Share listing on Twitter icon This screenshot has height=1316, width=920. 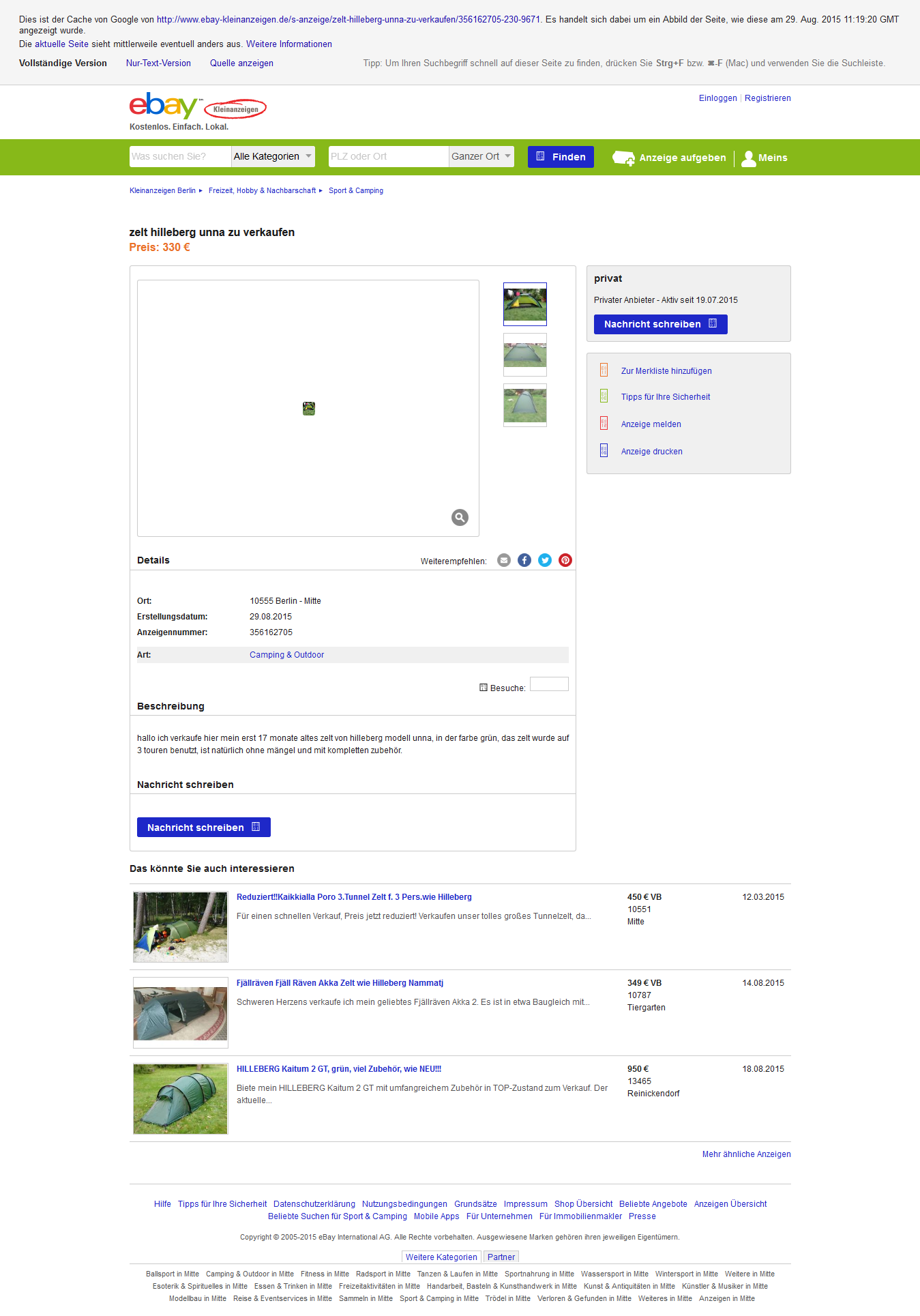(545, 560)
